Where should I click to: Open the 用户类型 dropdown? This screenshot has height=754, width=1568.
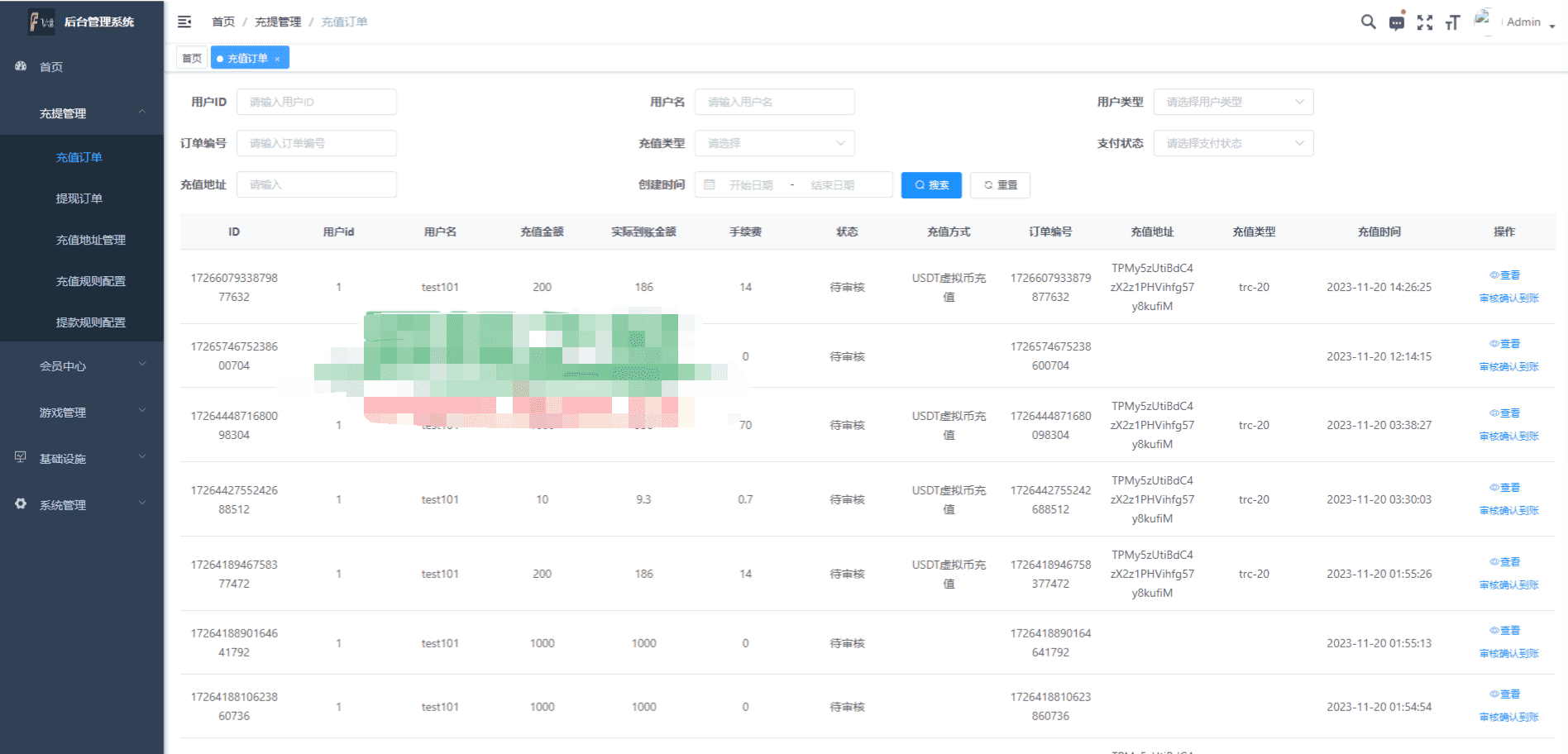pyautogui.click(x=1233, y=102)
